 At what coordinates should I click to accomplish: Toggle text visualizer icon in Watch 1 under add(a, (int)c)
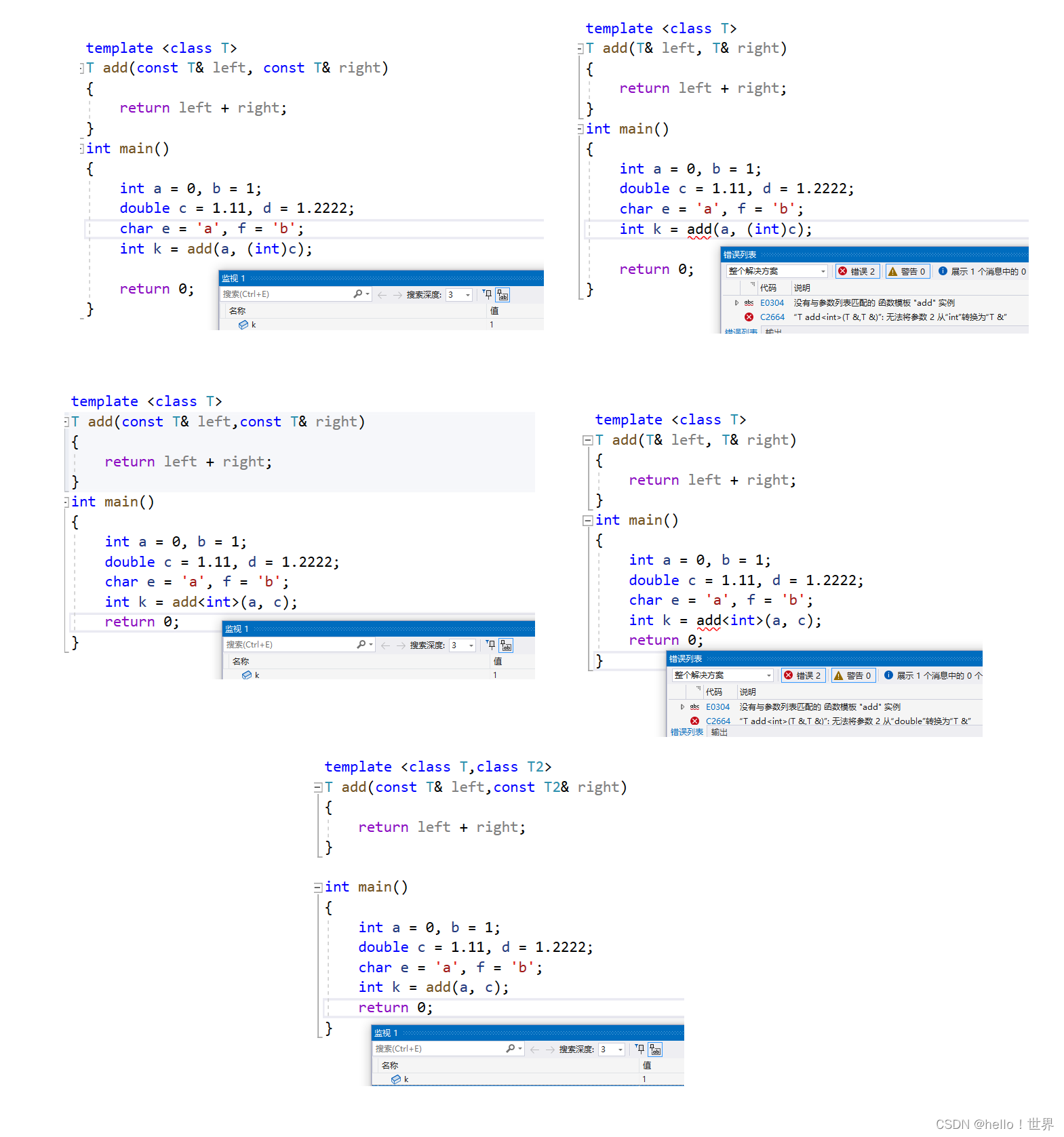503,295
